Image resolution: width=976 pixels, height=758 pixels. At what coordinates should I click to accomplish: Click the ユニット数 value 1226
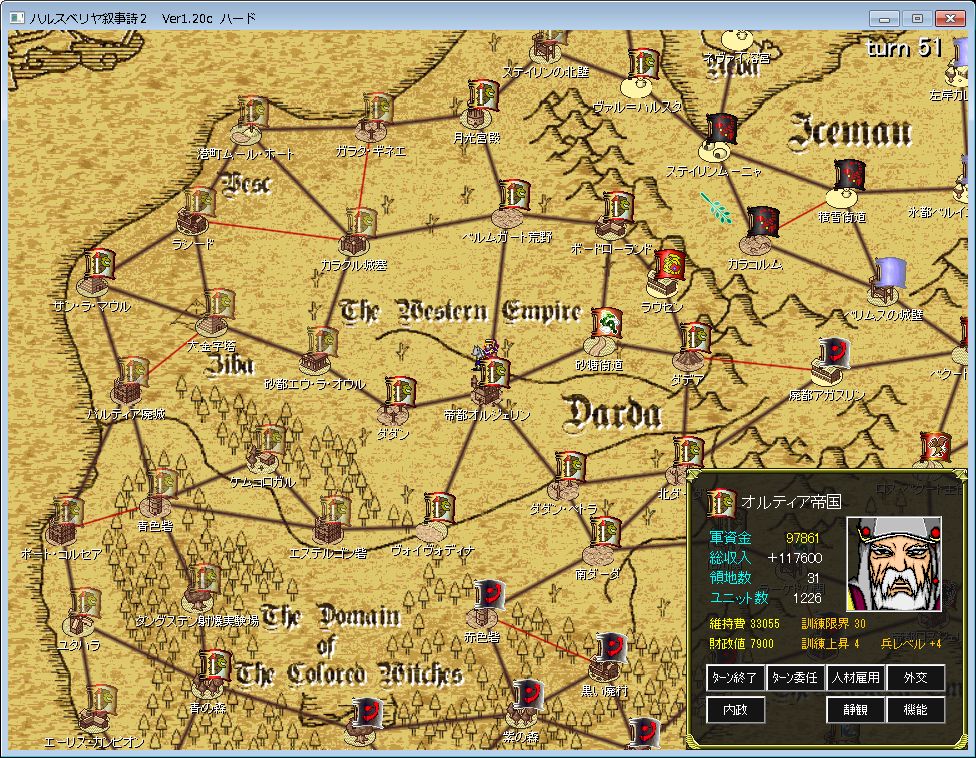(807, 598)
